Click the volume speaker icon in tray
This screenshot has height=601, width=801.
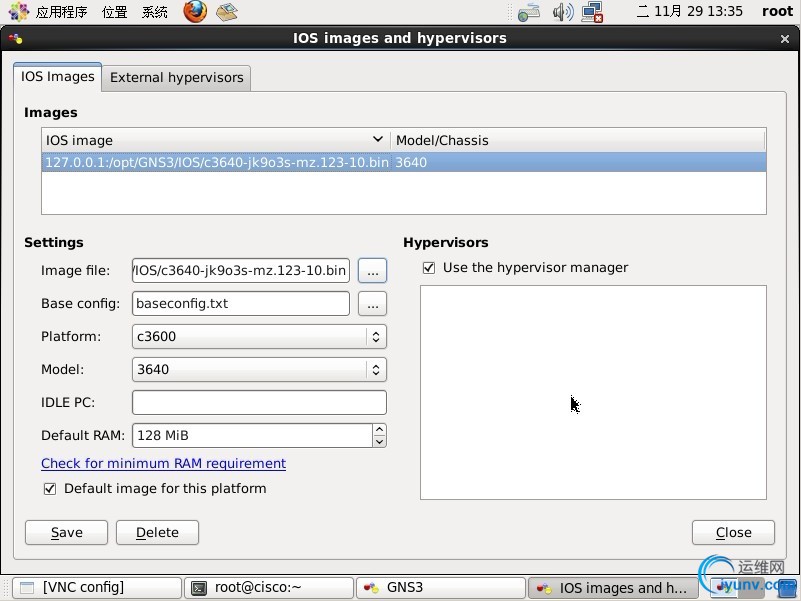(563, 12)
